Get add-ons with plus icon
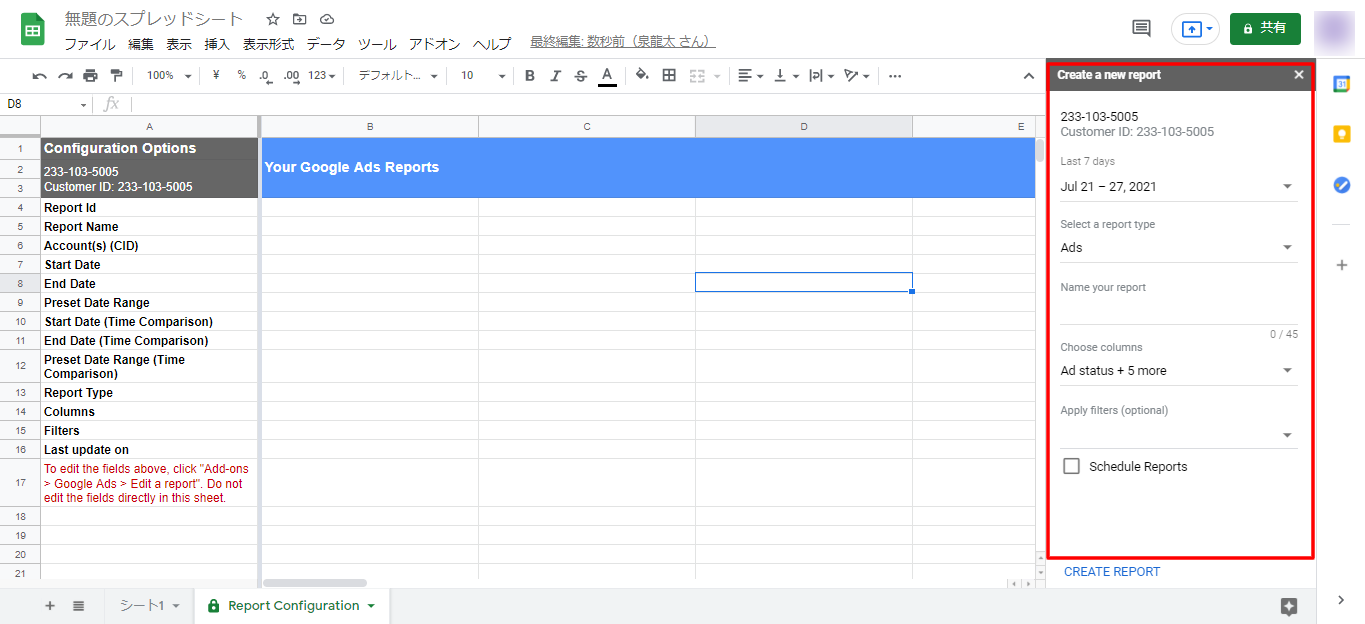This screenshot has height=624, width=1365. coord(1341,265)
